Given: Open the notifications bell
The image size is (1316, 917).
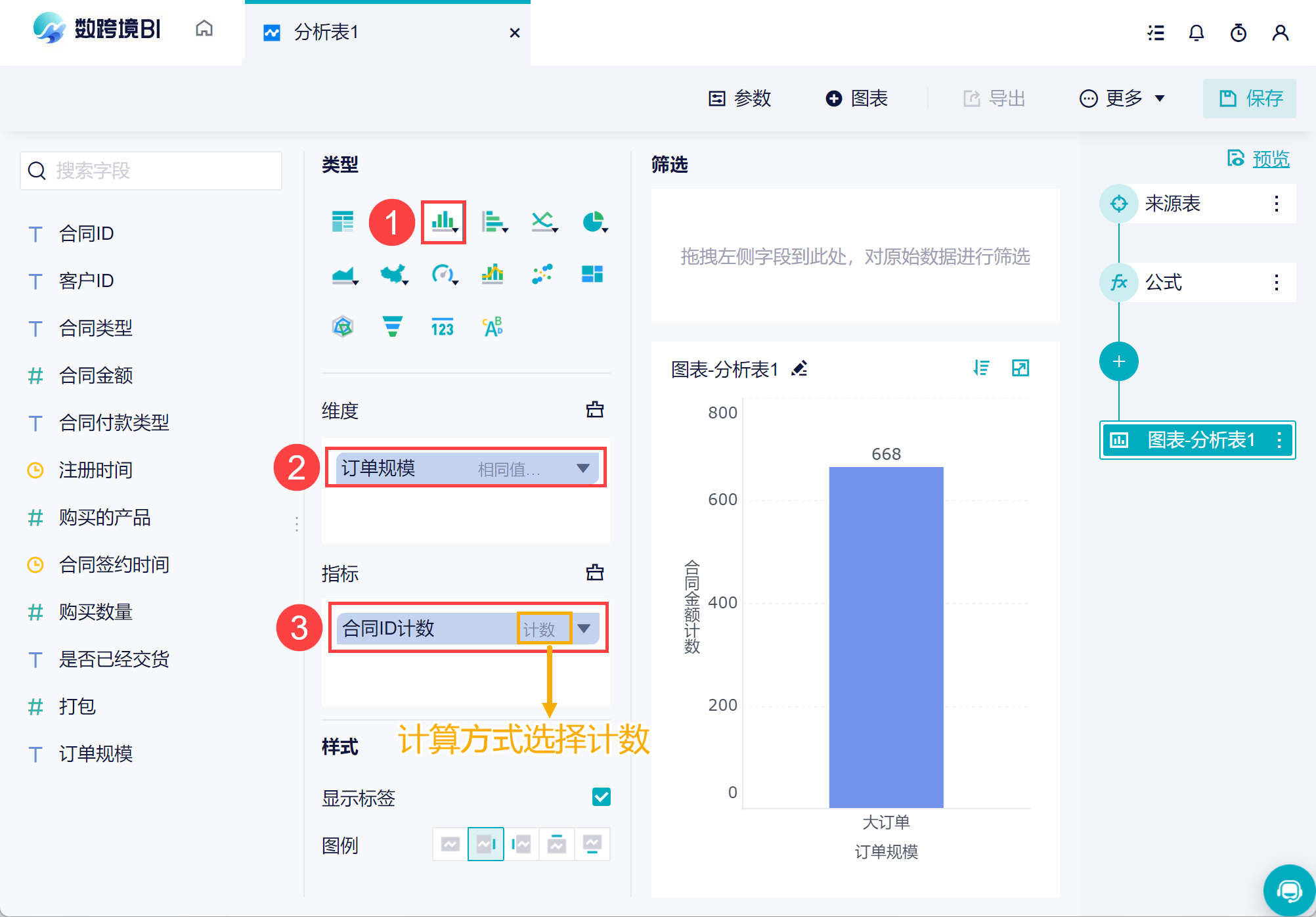Looking at the screenshot, I should [x=1196, y=33].
